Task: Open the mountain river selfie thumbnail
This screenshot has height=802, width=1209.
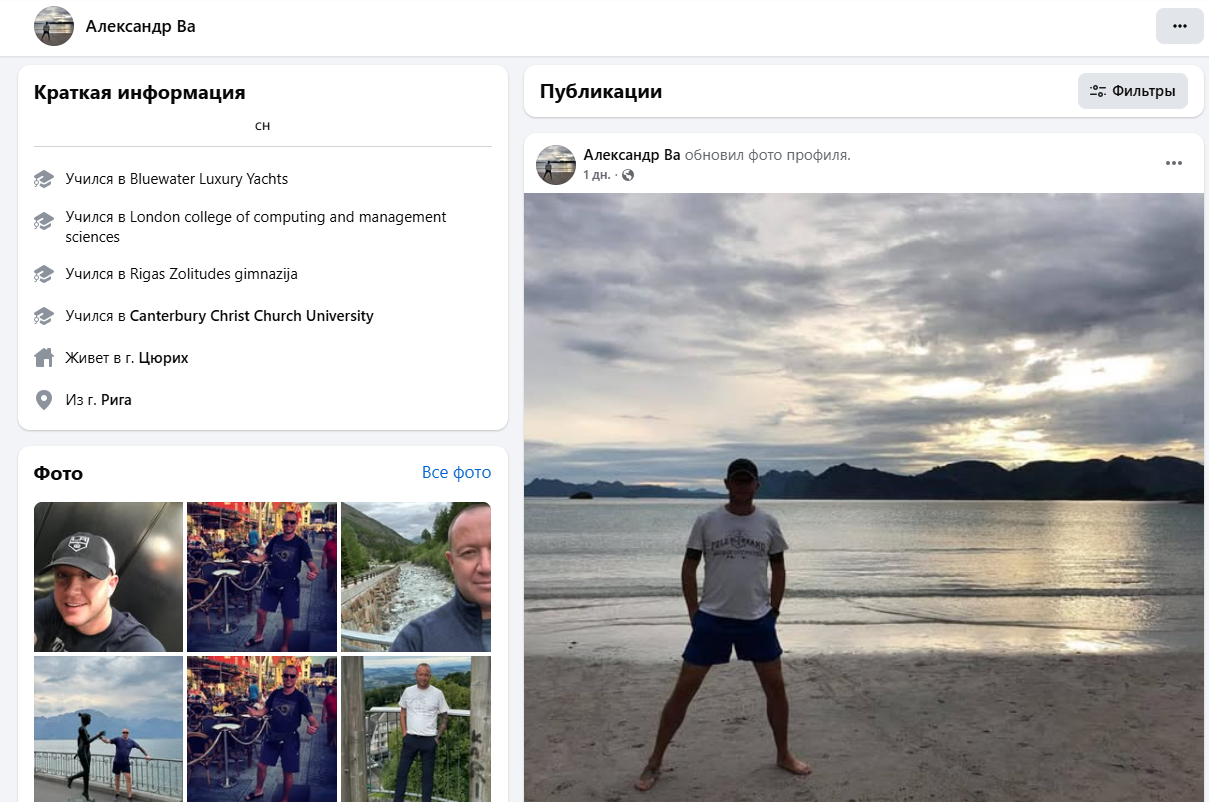Action: (x=416, y=577)
